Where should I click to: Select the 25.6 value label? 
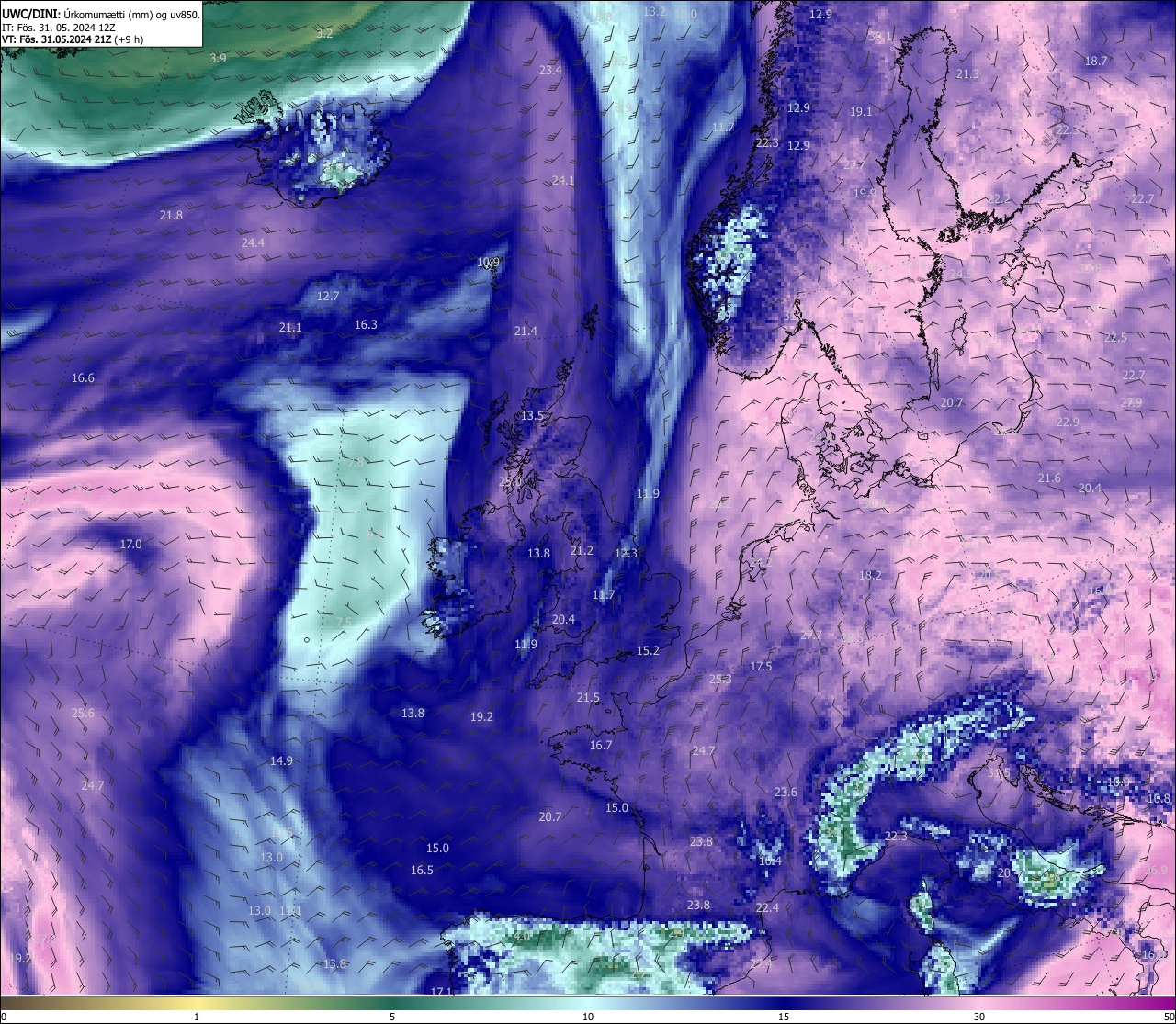(x=83, y=713)
